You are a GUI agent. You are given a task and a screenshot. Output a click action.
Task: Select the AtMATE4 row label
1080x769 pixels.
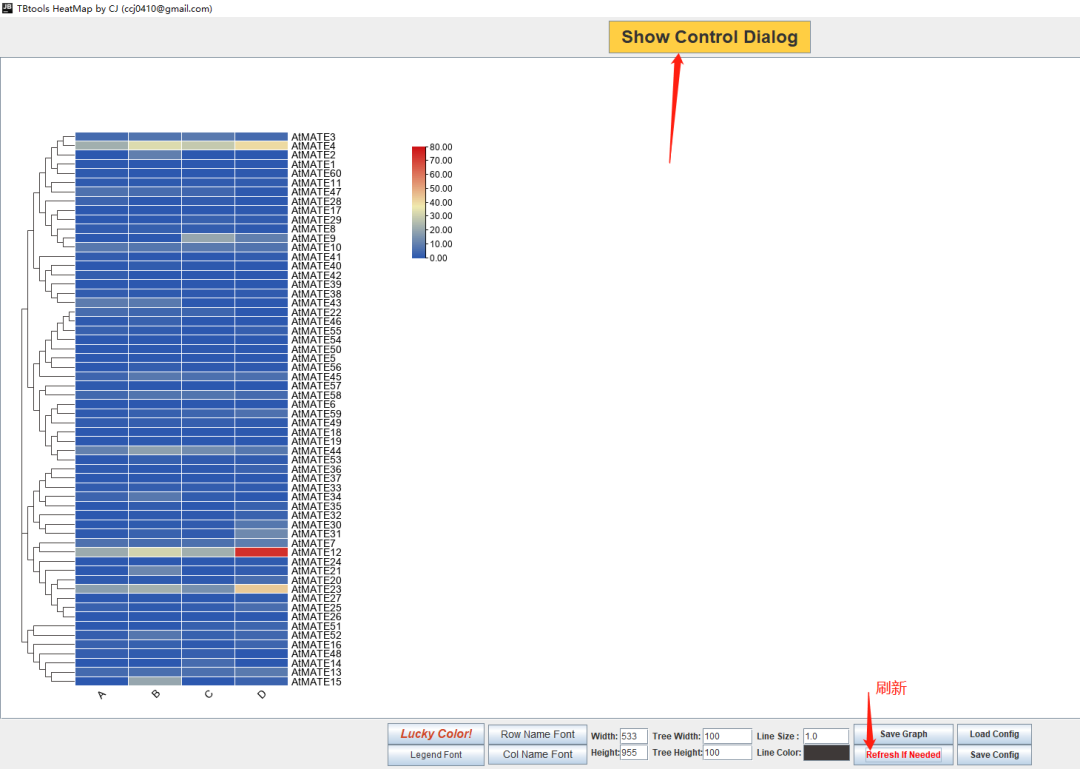tap(313, 146)
